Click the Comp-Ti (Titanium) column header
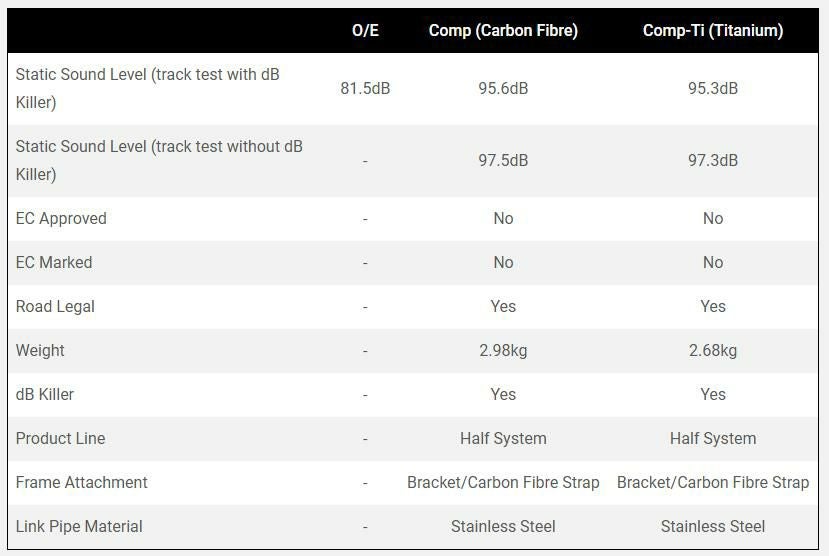 click(712, 30)
